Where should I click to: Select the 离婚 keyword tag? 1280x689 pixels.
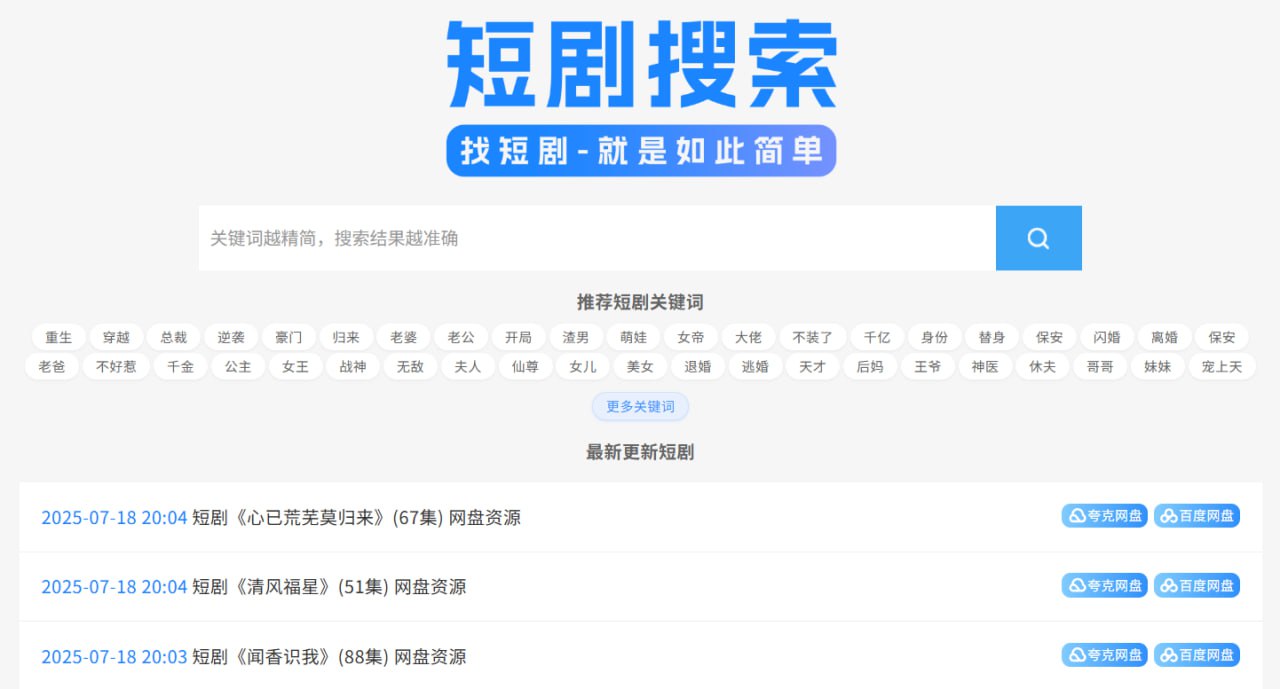1164,337
